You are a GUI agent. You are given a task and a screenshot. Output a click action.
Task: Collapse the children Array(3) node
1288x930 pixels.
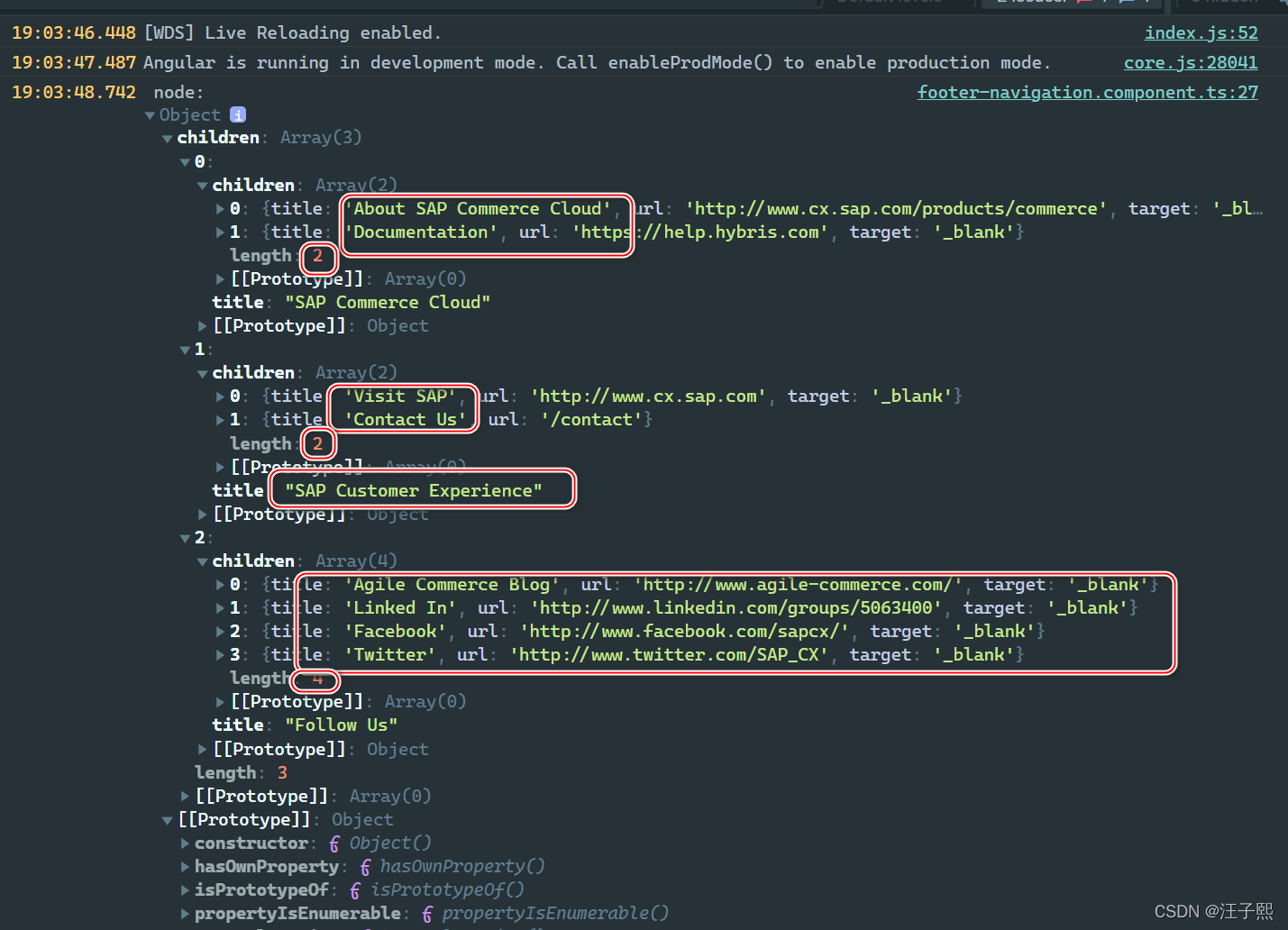click(x=168, y=138)
